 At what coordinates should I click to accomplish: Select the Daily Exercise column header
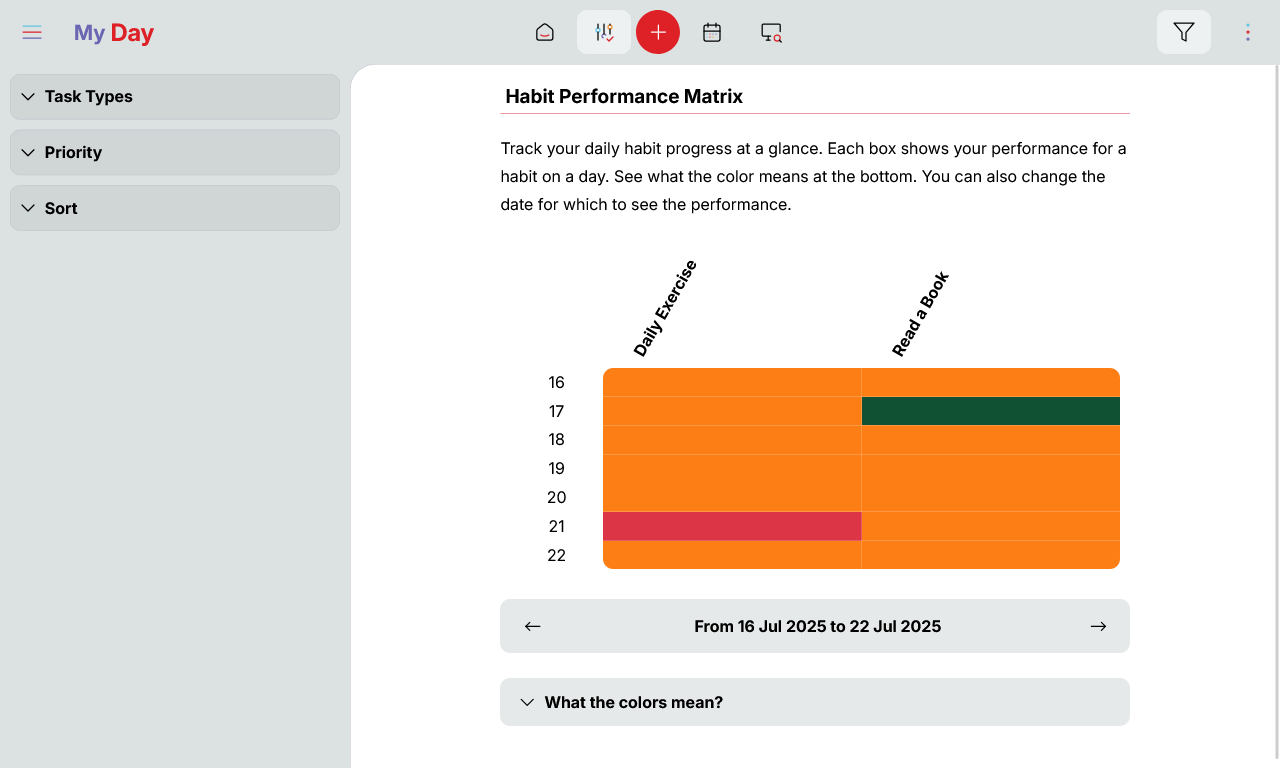click(x=665, y=308)
